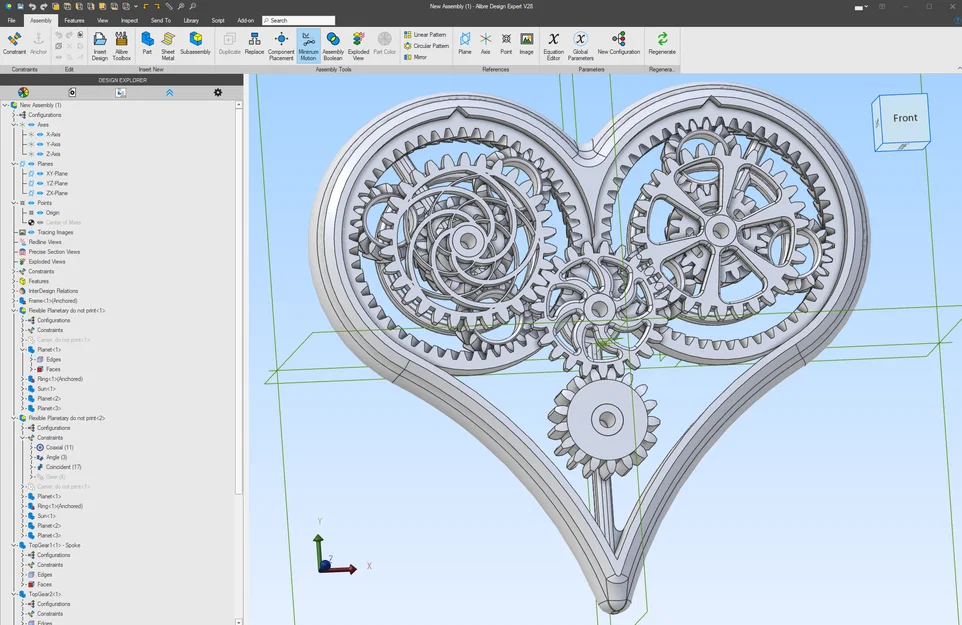The height and width of the screenshot is (625, 962).
Task: Click the Front face of view cube
Action: (904, 118)
